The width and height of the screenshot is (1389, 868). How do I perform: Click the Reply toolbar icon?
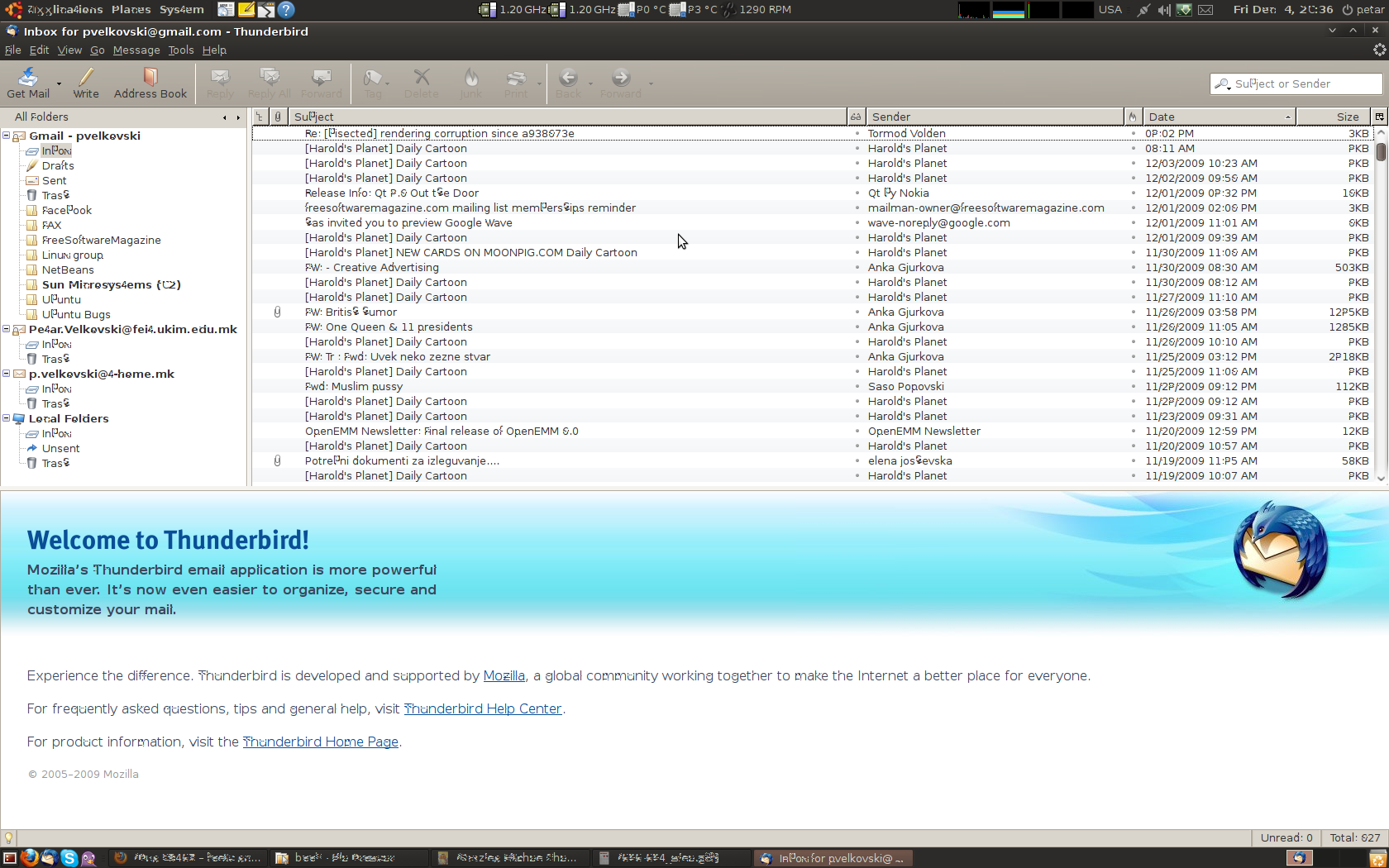pos(220,83)
